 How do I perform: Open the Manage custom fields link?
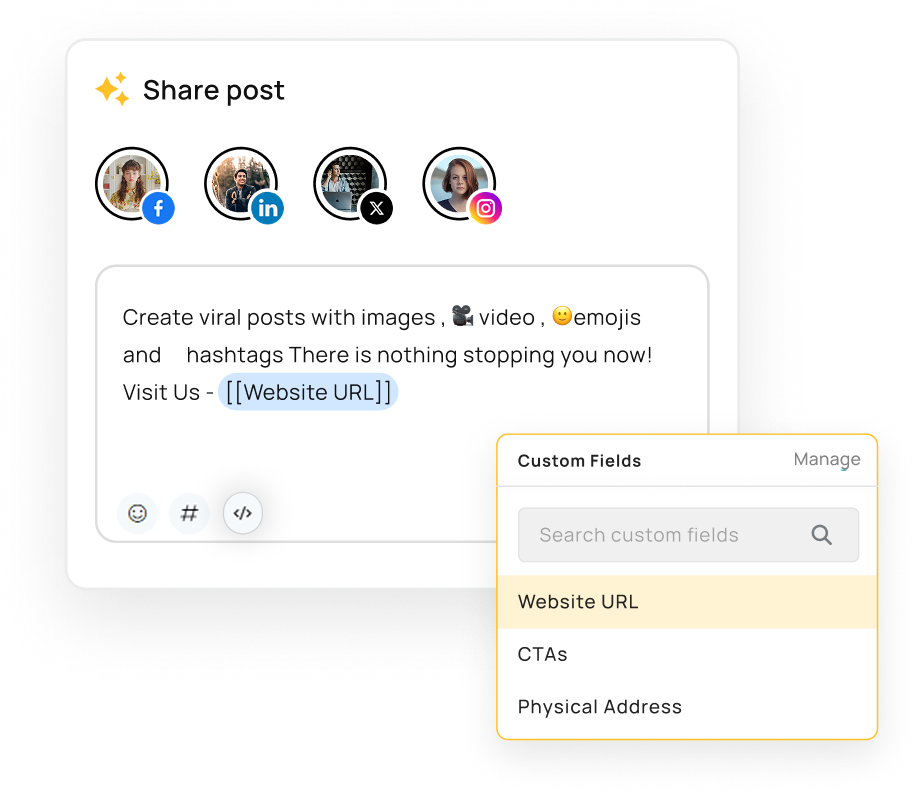click(826, 460)
